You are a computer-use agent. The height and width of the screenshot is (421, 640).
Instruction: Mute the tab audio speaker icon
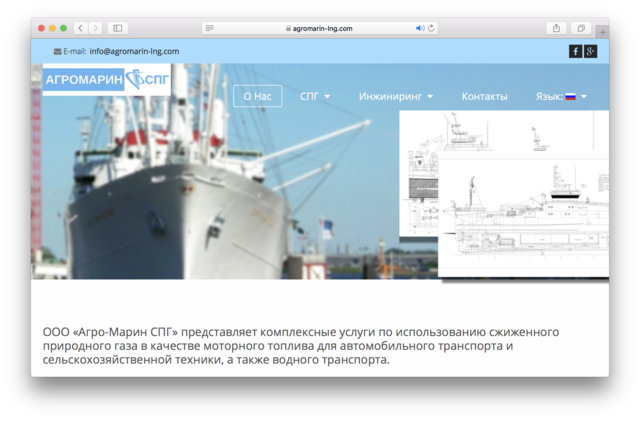click(420, 28)
